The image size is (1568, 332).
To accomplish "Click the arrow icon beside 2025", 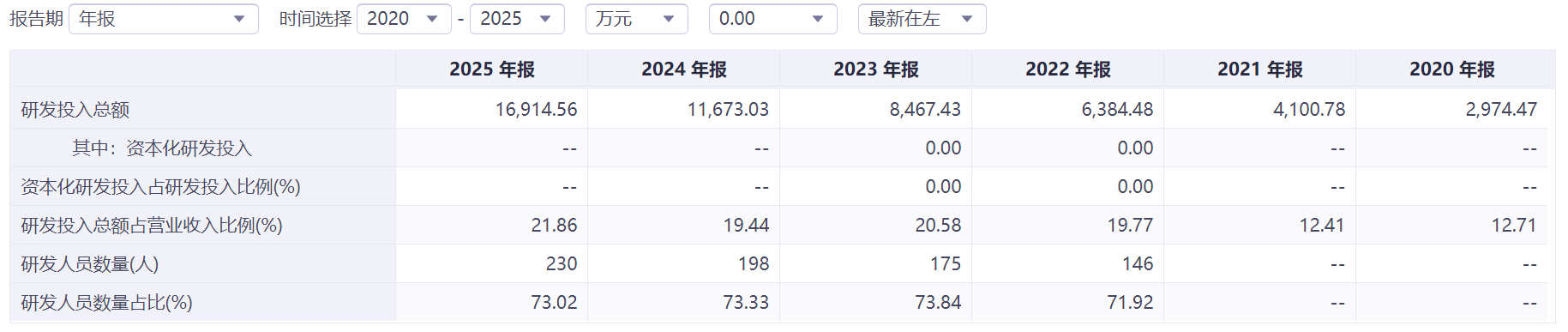I will click(545, 19).
